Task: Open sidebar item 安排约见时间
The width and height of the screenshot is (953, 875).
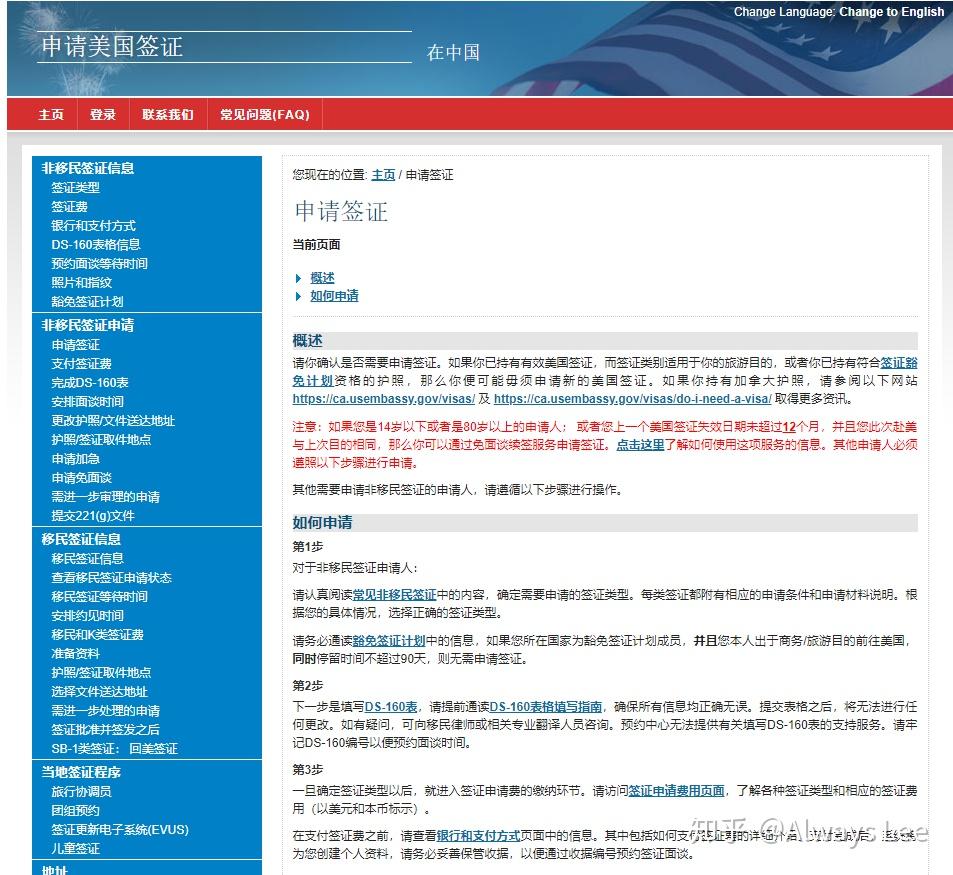Action: pos(88,616)
